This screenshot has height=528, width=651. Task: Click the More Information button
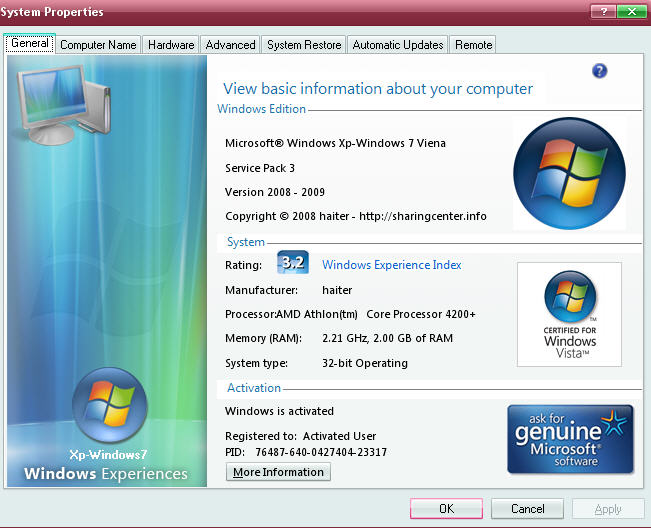(x=278, y=472)
